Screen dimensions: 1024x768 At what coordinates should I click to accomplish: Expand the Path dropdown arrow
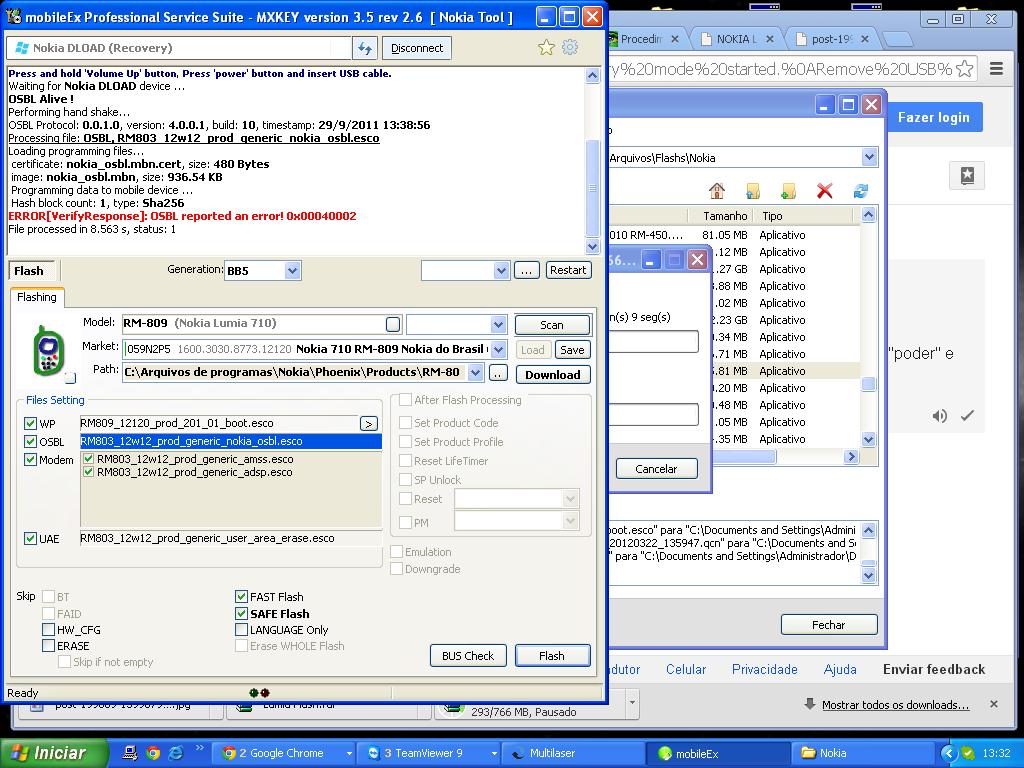point(476,373)
